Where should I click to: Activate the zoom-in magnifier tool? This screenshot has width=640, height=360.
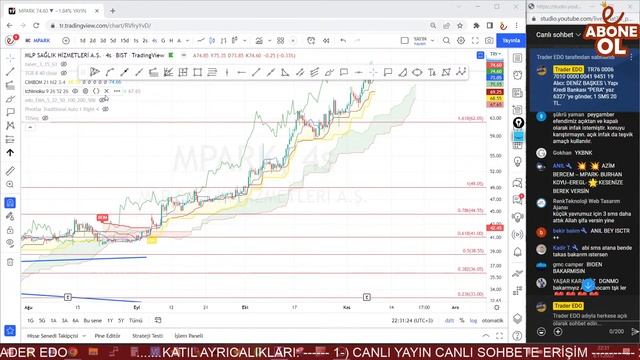coord(10,184)
